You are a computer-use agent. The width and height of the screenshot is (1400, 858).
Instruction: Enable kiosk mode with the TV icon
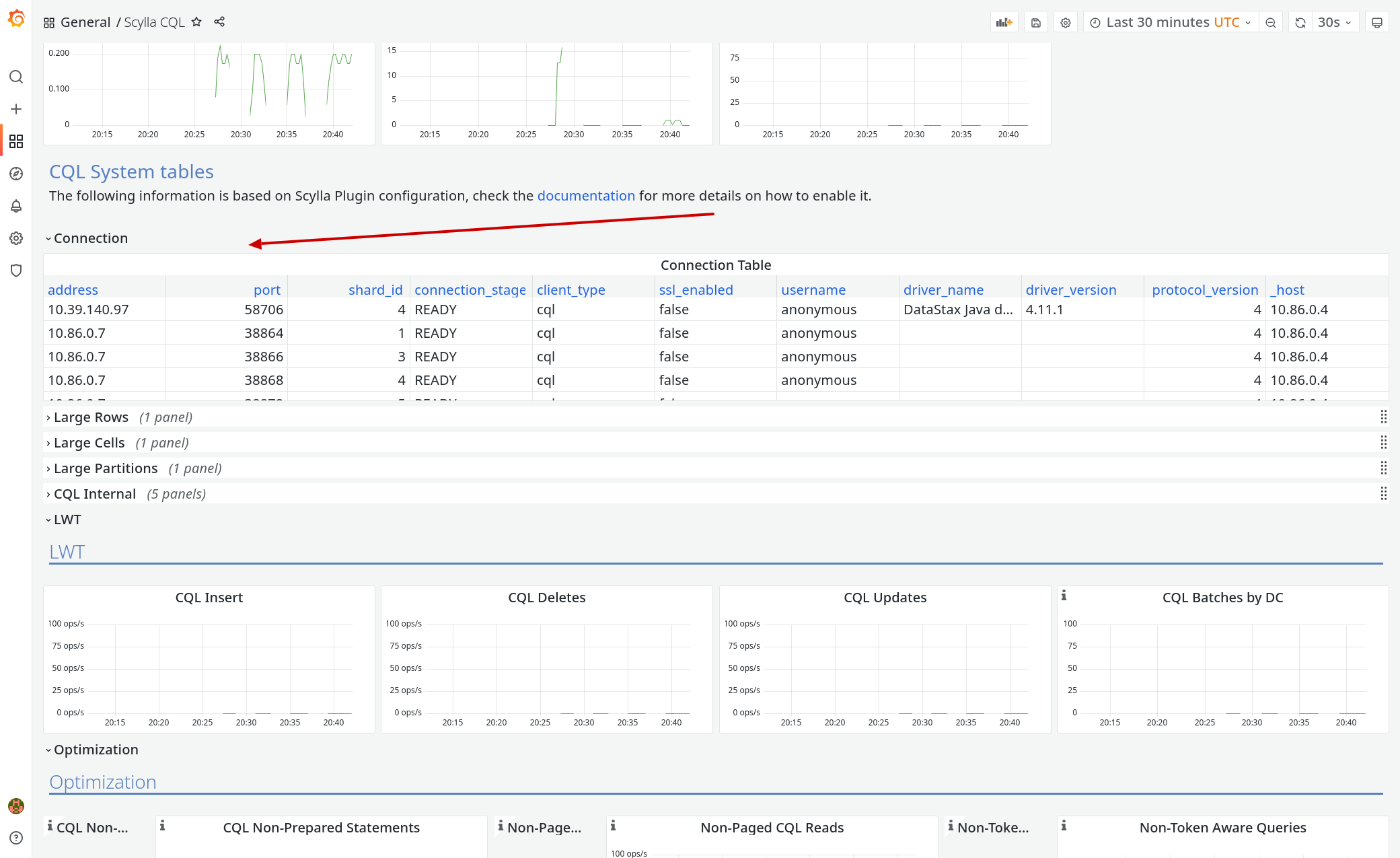click(1376, 22)
